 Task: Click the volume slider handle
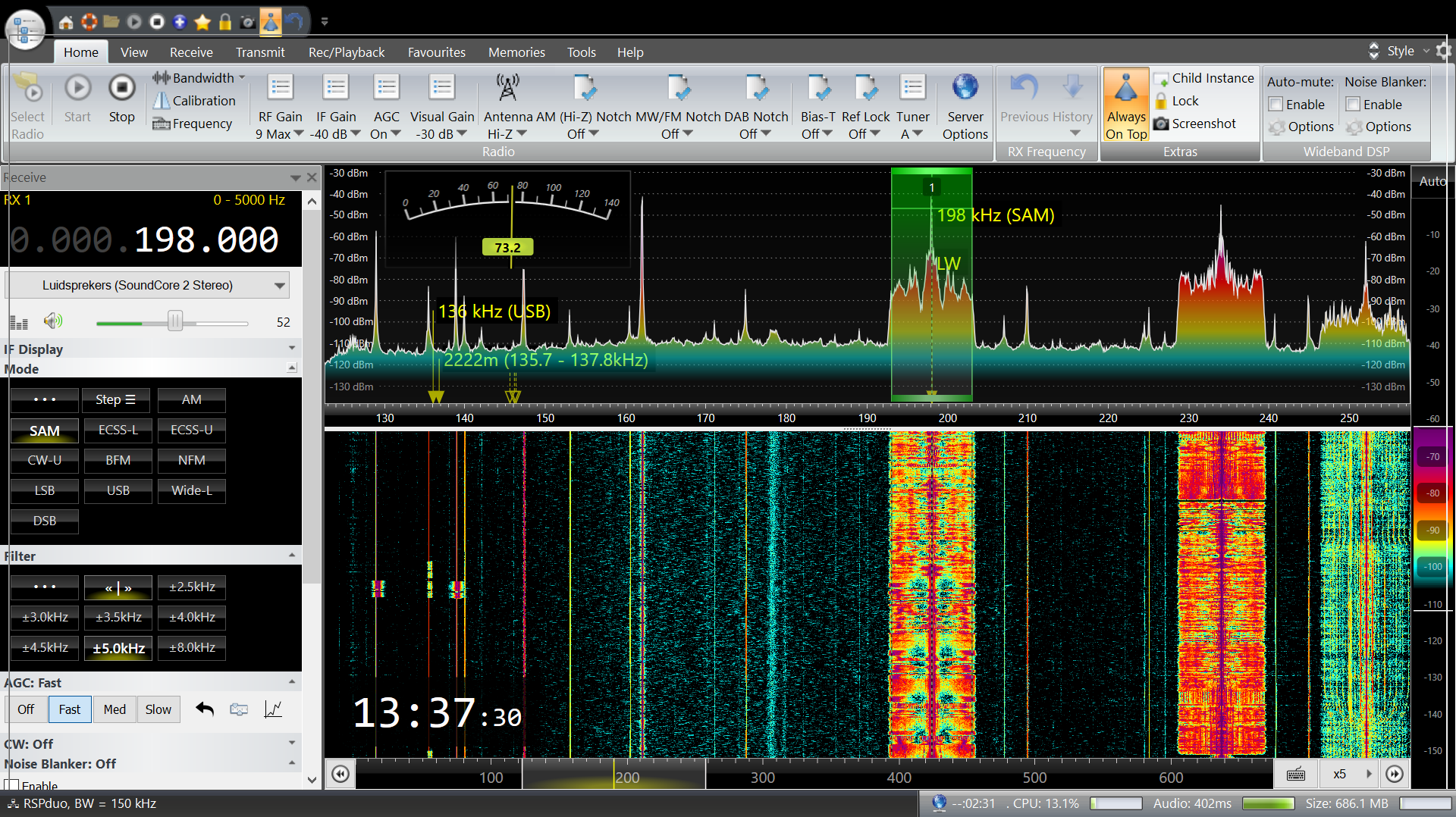pyautogui.click(x=175, y=321)
